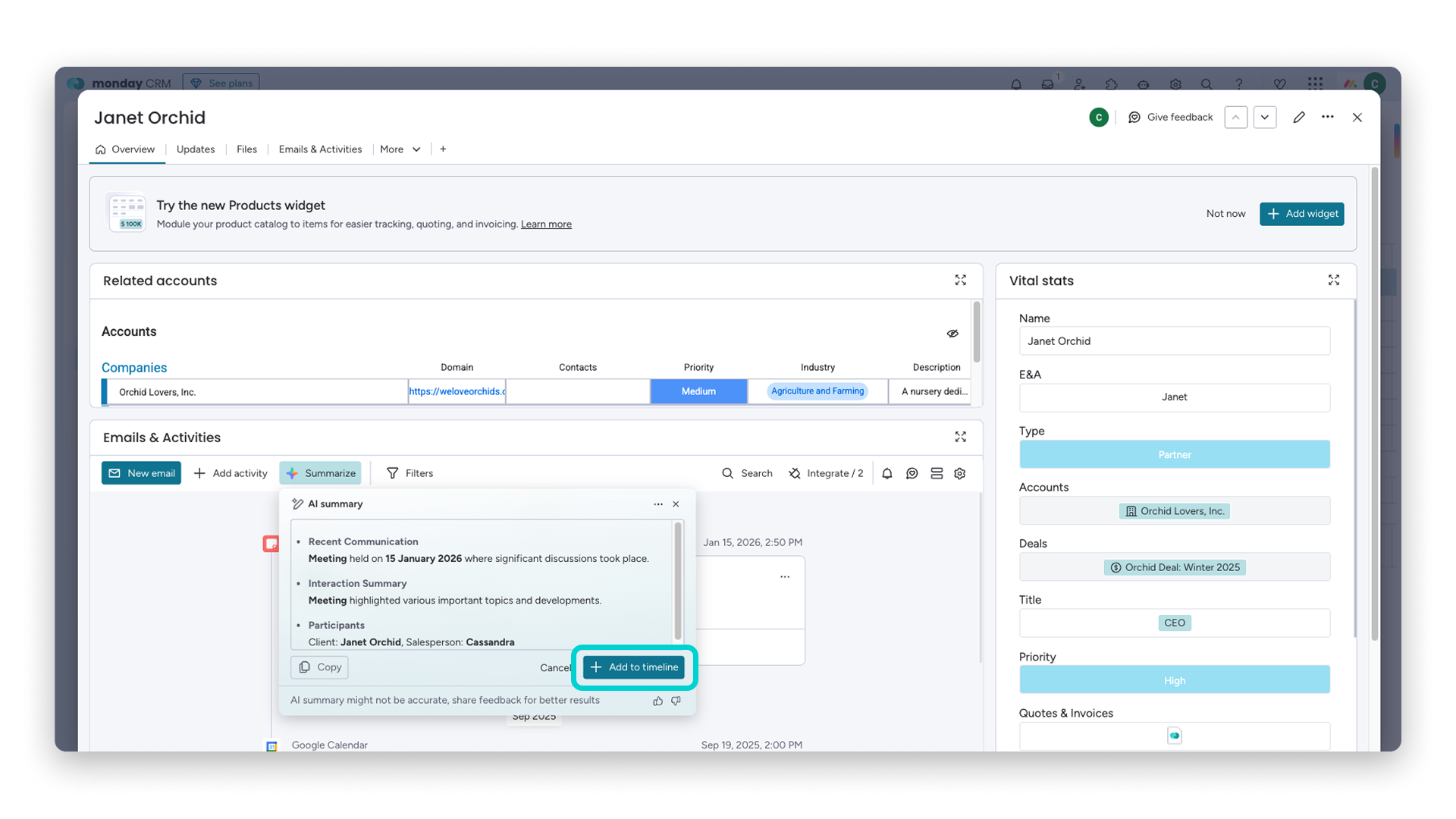Viewport: 1456px width, 819px height.
Task: Click the Google Calendar event icon
Action: (x=272, y=746)
